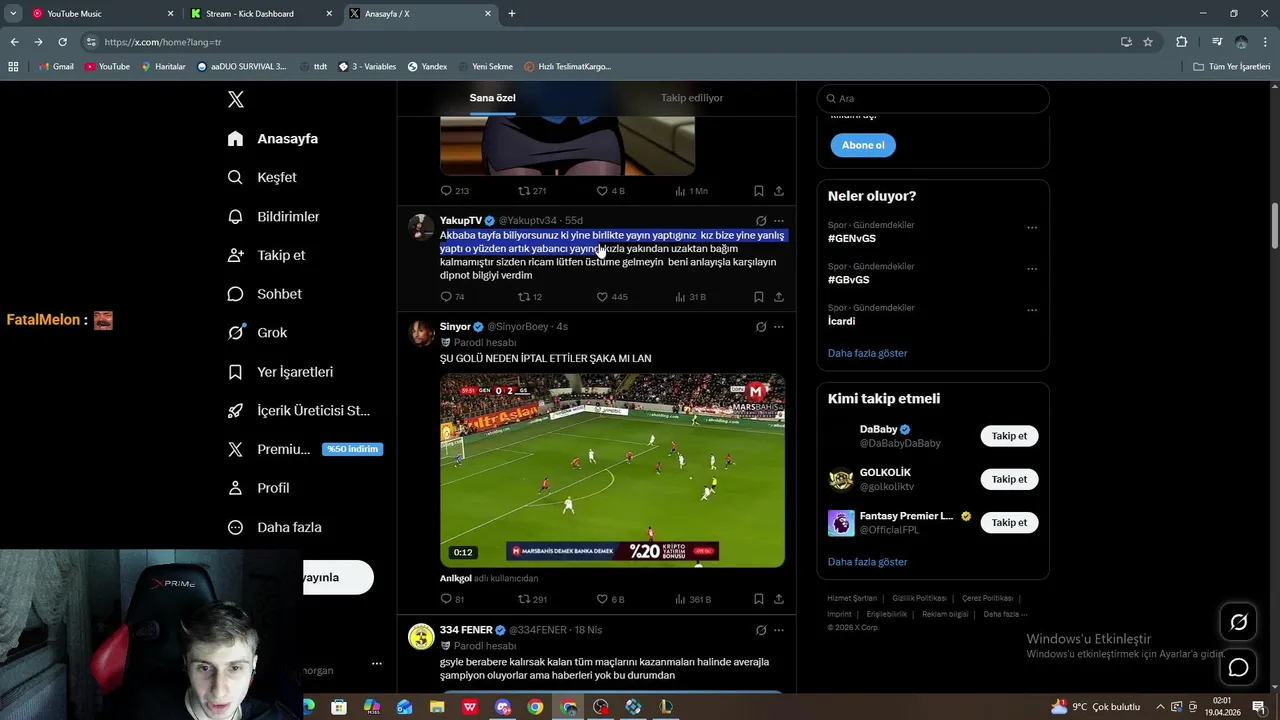Open more options for #GBvGS trend
Viewport: 1280px width, 720px height.
point(1032,269)
